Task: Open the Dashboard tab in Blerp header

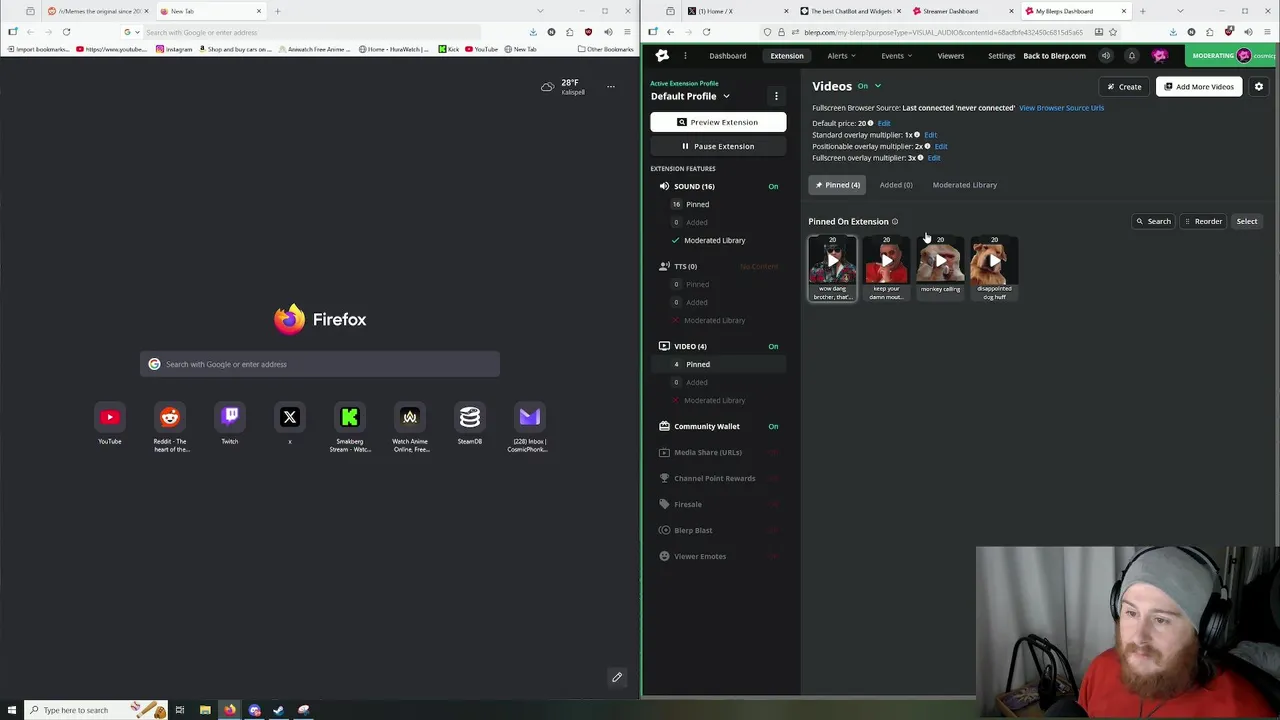Action: click(728, 56)
